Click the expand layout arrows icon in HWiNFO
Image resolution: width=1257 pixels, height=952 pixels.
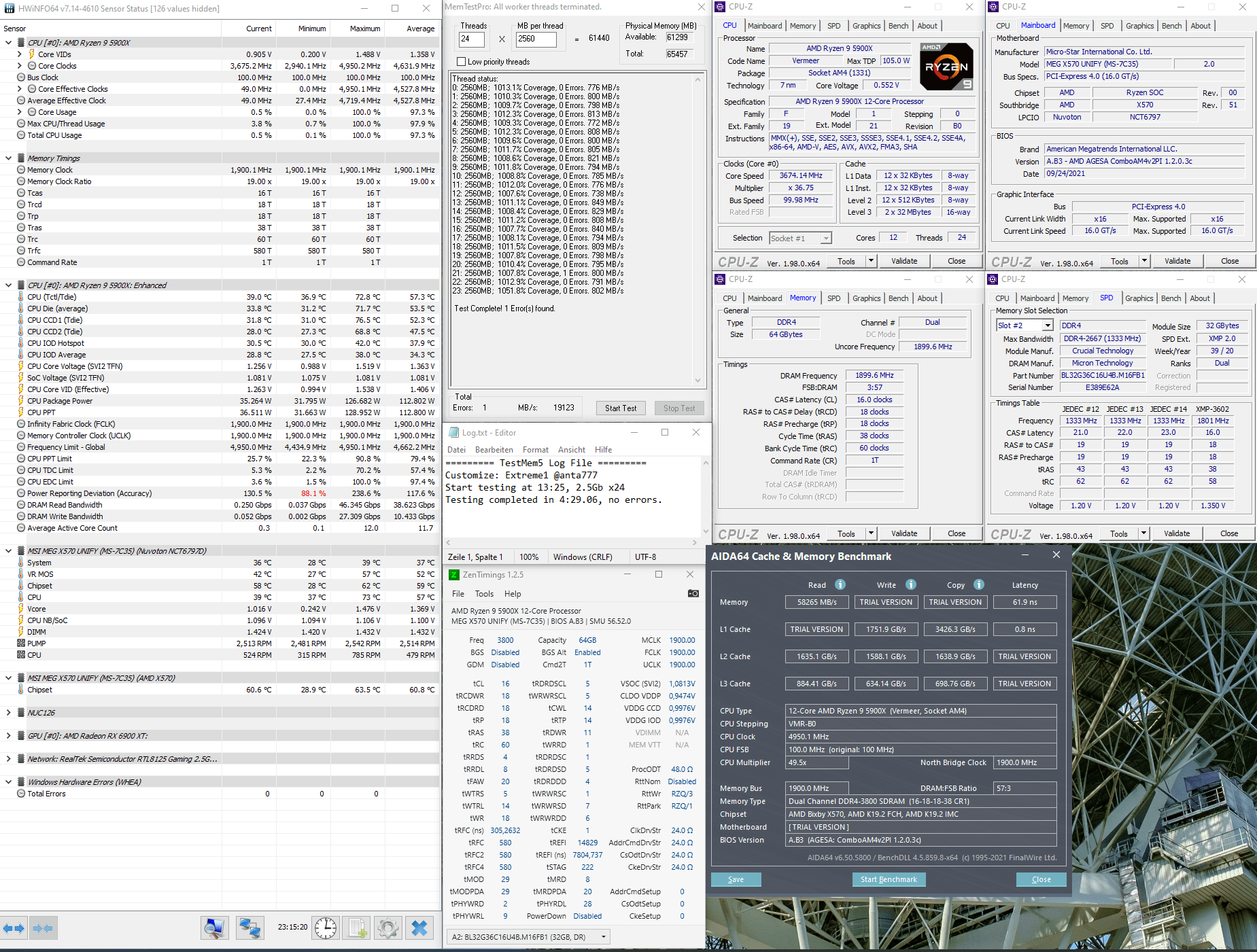(x=14, y=928)
